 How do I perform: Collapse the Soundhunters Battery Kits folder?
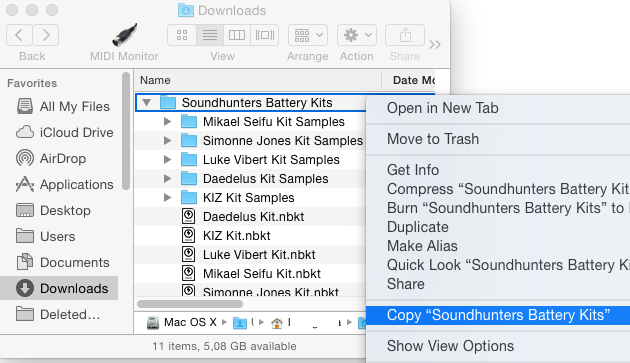pyautogui.click(x=147, y=103)
